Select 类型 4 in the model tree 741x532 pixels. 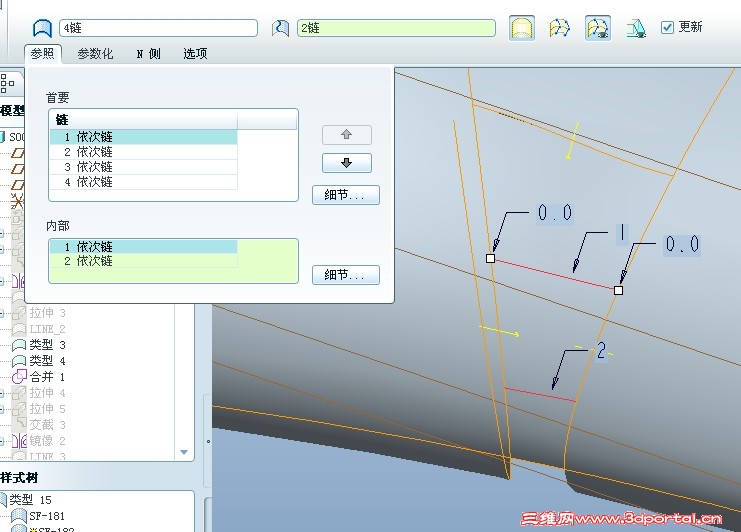point(47,361)
